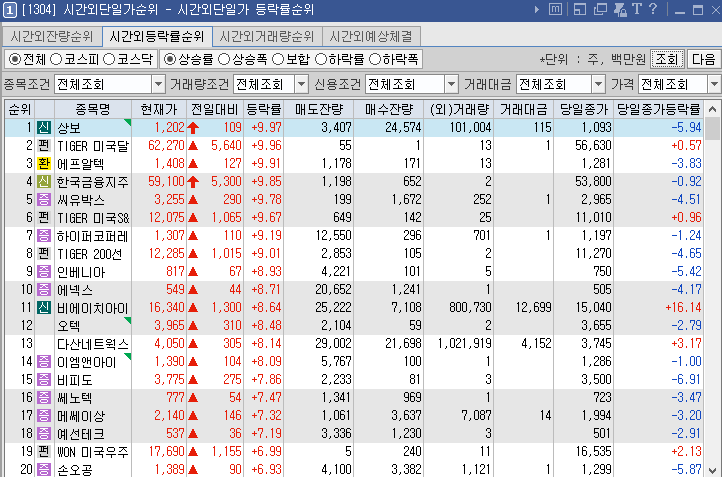Viewport: 722px width, 477px height.
Task: Toggle the pin lock icon in title bar
Action: [x=620, y=9]
